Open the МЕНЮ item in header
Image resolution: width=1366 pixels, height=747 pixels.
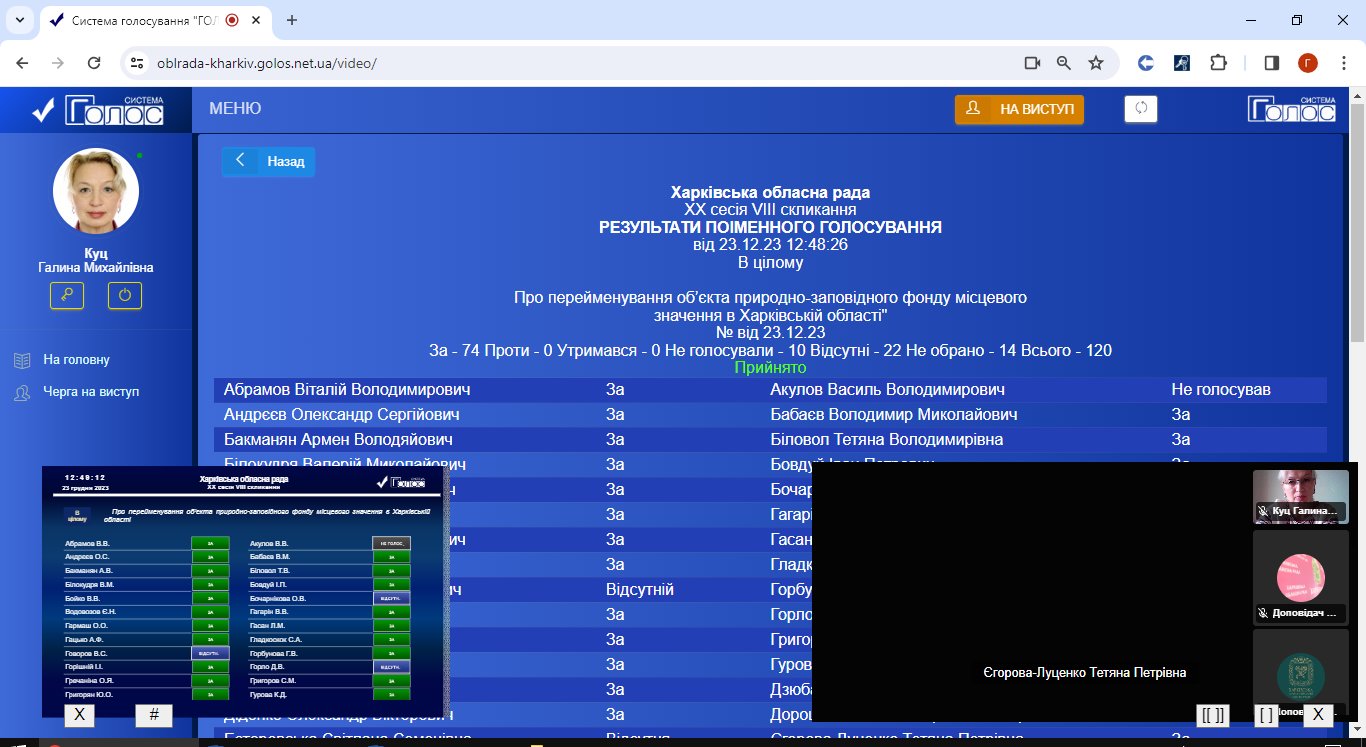[x=235, y=109]
